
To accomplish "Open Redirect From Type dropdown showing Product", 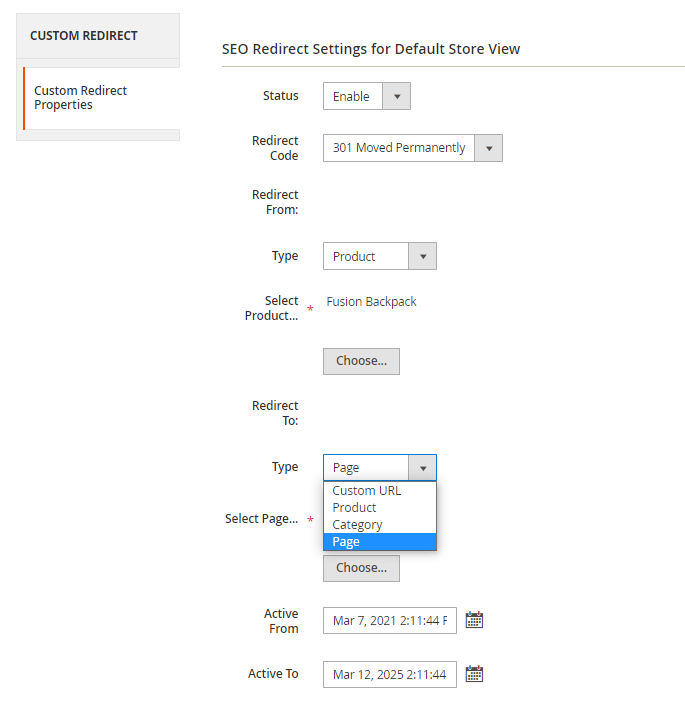I will tap(379, 256).
